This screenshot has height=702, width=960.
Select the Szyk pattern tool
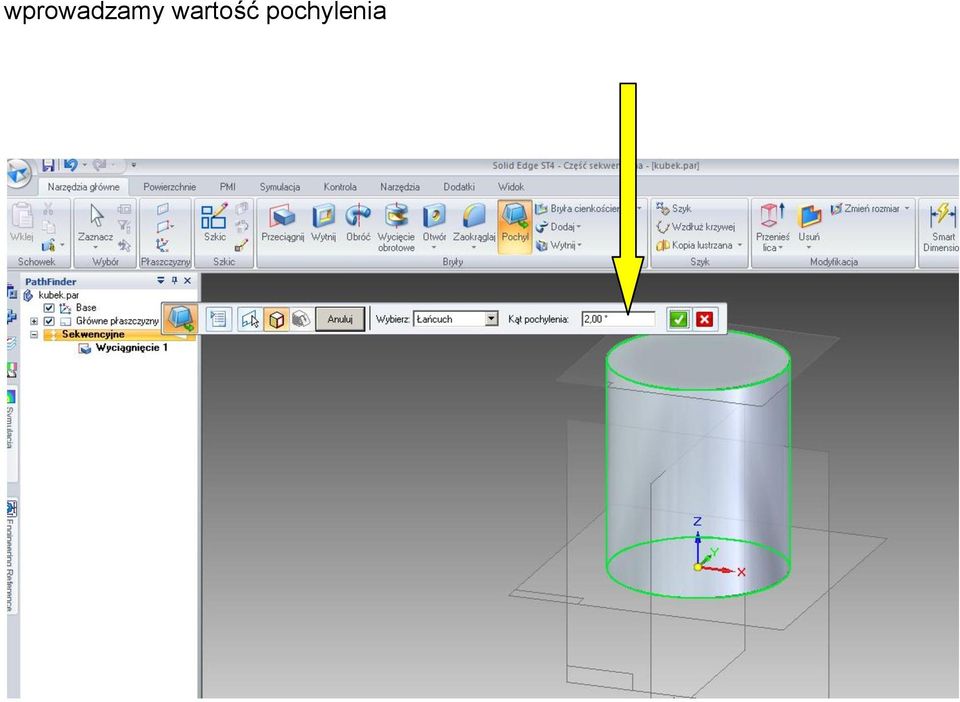673,209
